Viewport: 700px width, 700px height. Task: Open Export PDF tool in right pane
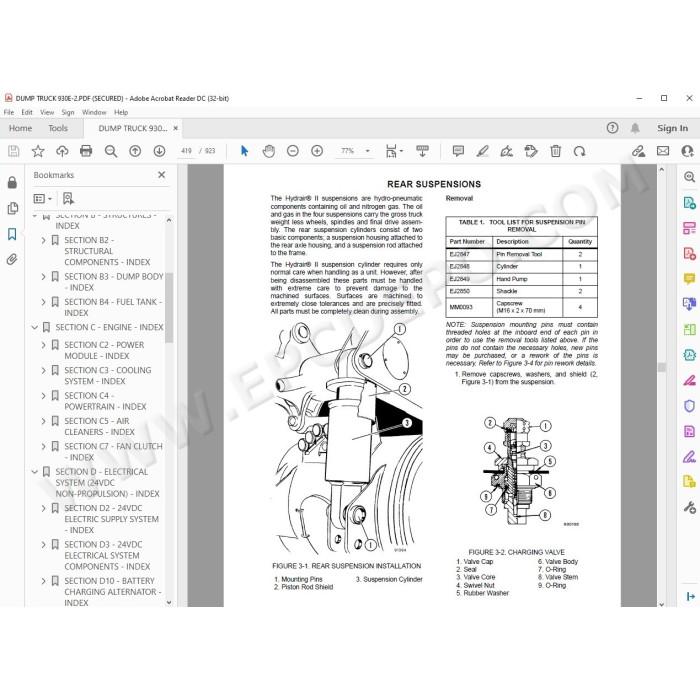click(x=689, y=203)
